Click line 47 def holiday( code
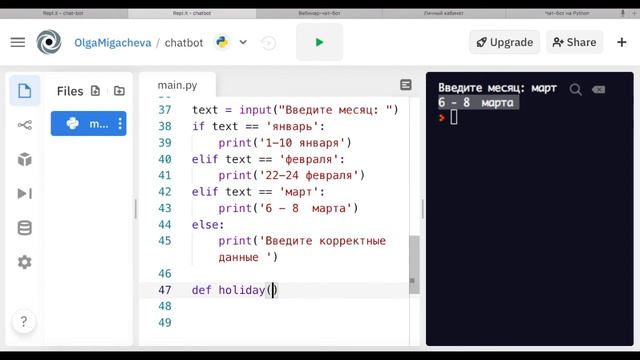Image resolution: width=640 pixels, height=360 pixels. point(235,290)
